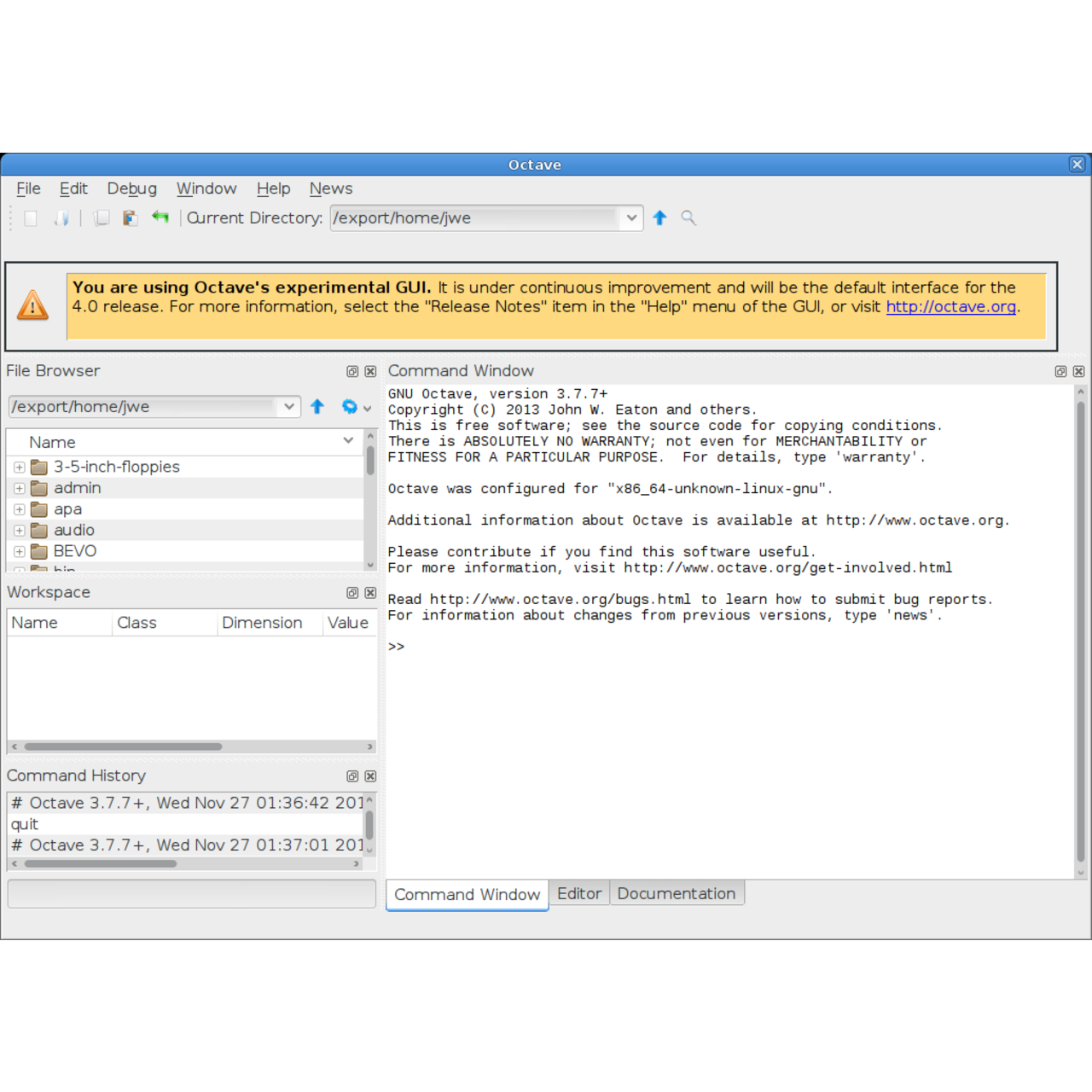Undock the Workspace panel
Screen dimensions: 1092x1092
tap(352, 593)
